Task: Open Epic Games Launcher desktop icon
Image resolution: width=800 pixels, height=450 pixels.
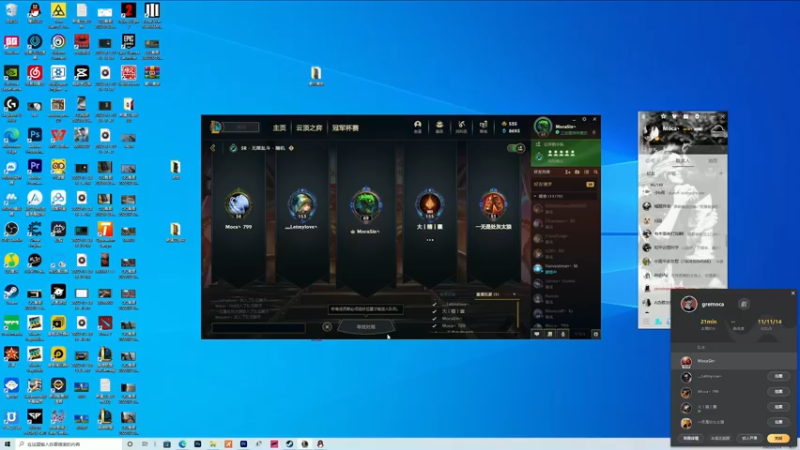Action: coord(128,44)
